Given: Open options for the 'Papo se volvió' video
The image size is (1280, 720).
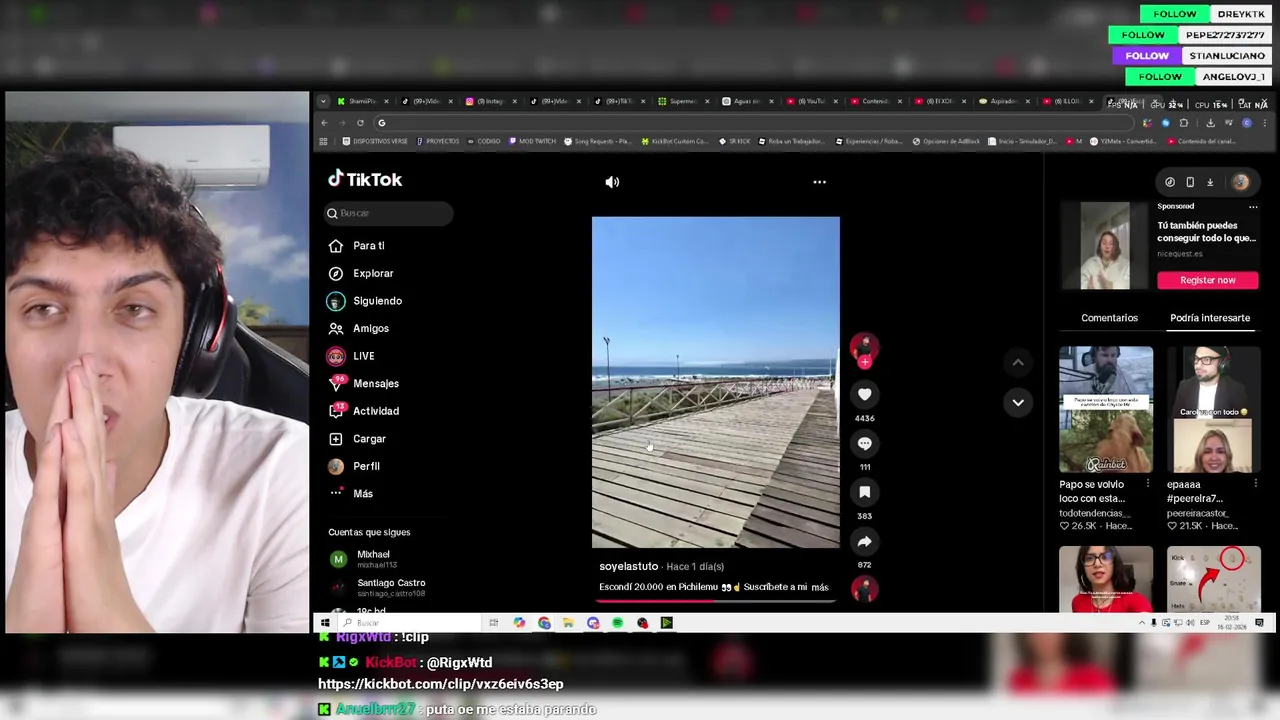Looking at the screenshot, I should (x=1148, y=484).
